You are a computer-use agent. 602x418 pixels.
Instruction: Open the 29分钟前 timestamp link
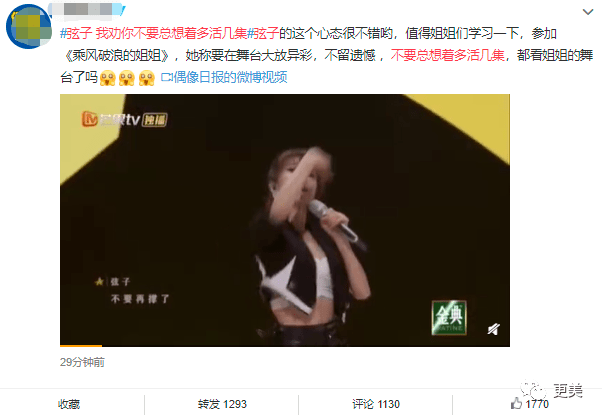click(82, 362)
